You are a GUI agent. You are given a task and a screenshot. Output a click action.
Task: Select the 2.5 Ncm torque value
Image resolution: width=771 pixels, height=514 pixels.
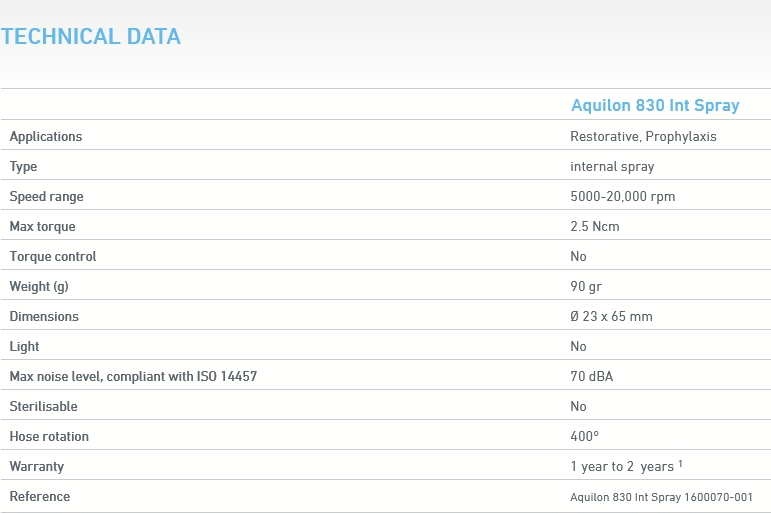(595, 226)
